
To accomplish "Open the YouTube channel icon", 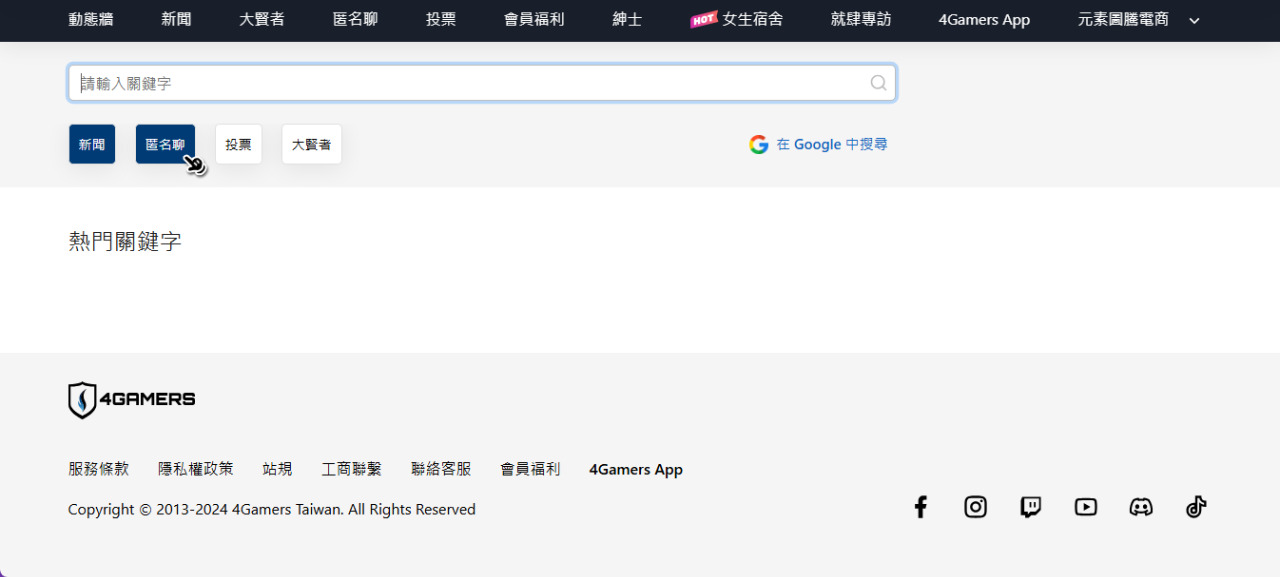I will pos(1085,507).
